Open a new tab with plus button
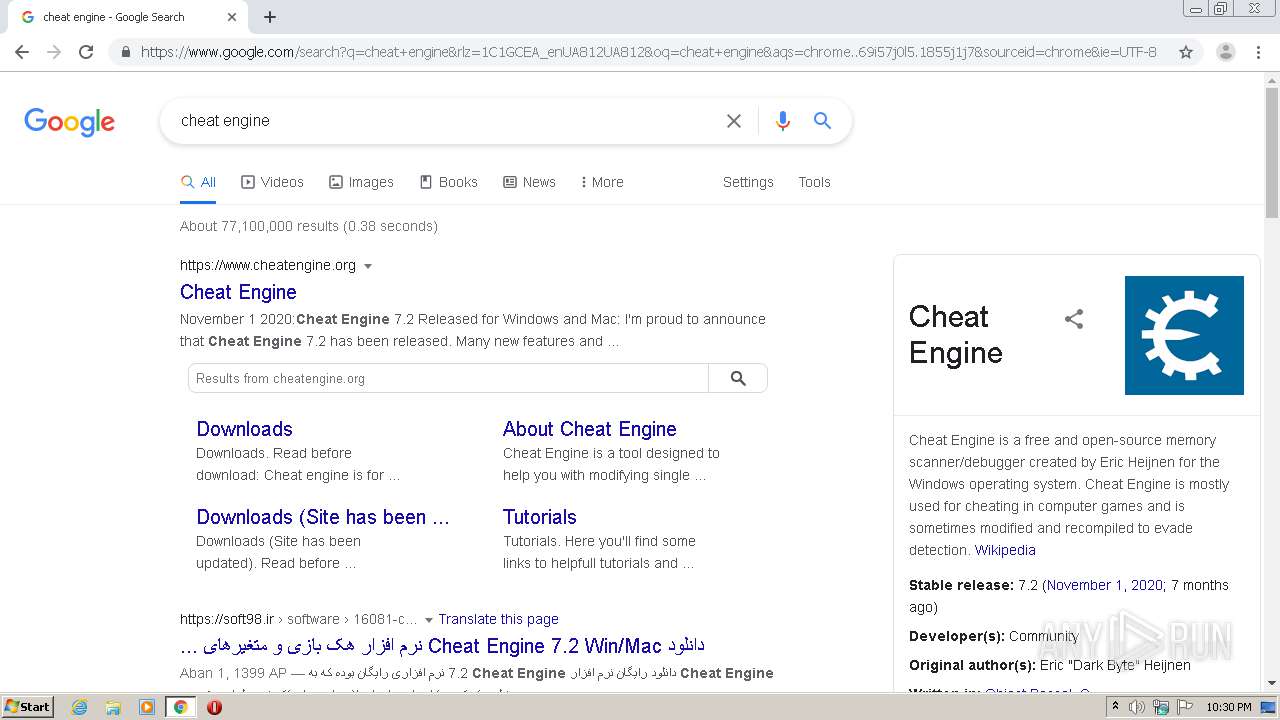The height and width of the screenshot is (720, 1280). pos(270,17)
